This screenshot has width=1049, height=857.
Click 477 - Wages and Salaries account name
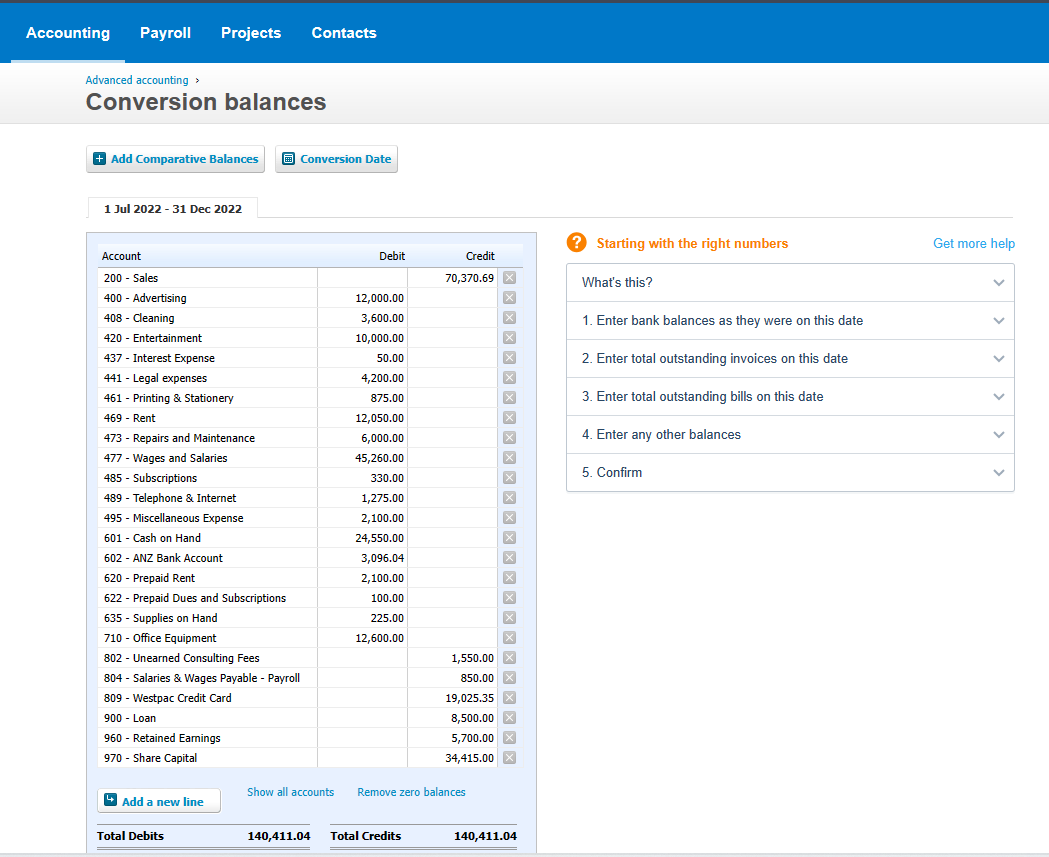pos(165,458)
